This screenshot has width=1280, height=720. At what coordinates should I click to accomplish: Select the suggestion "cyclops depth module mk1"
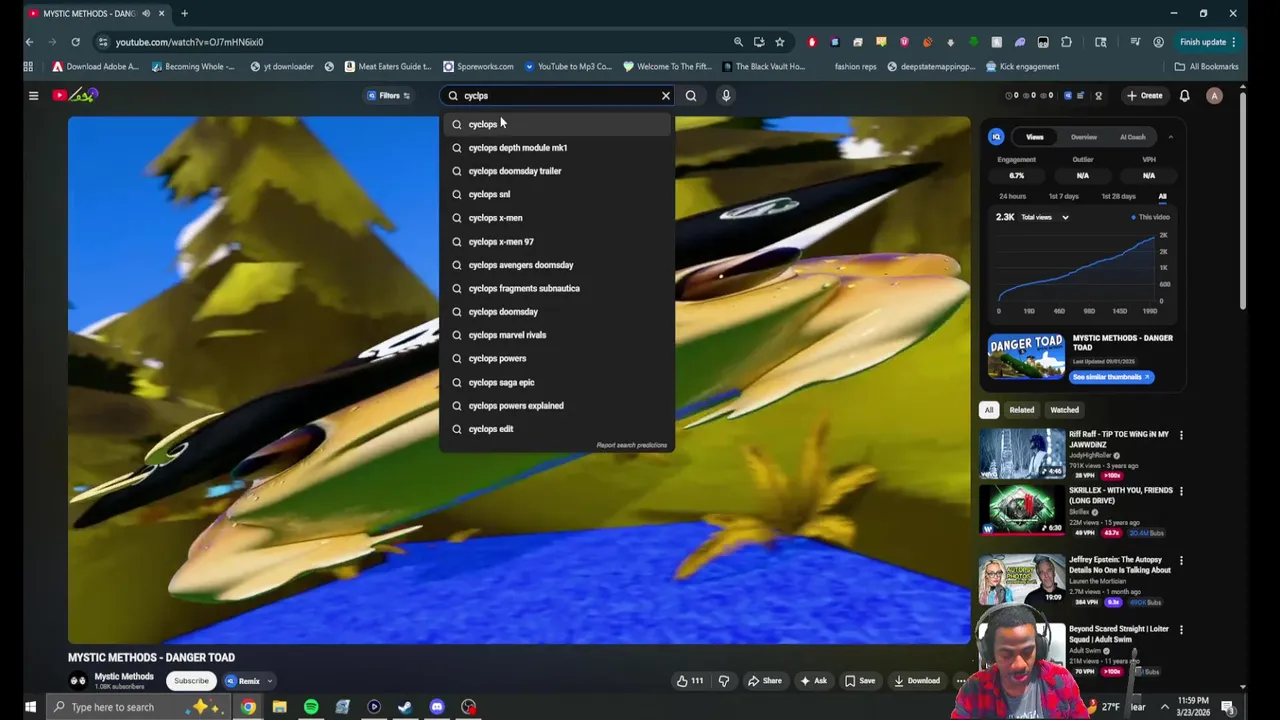point(557,148)
